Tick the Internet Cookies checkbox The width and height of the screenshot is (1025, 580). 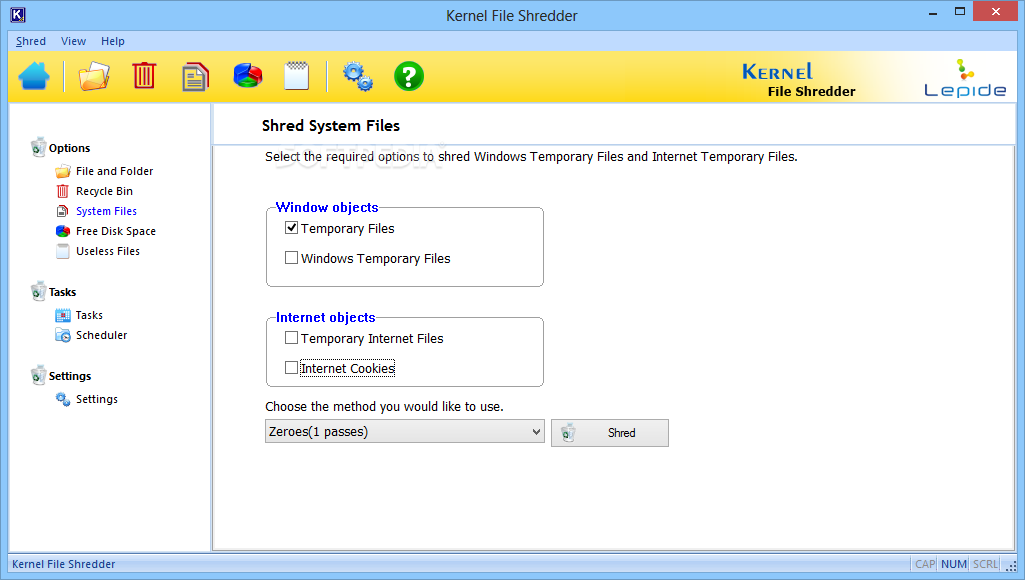tap(292, 367)
